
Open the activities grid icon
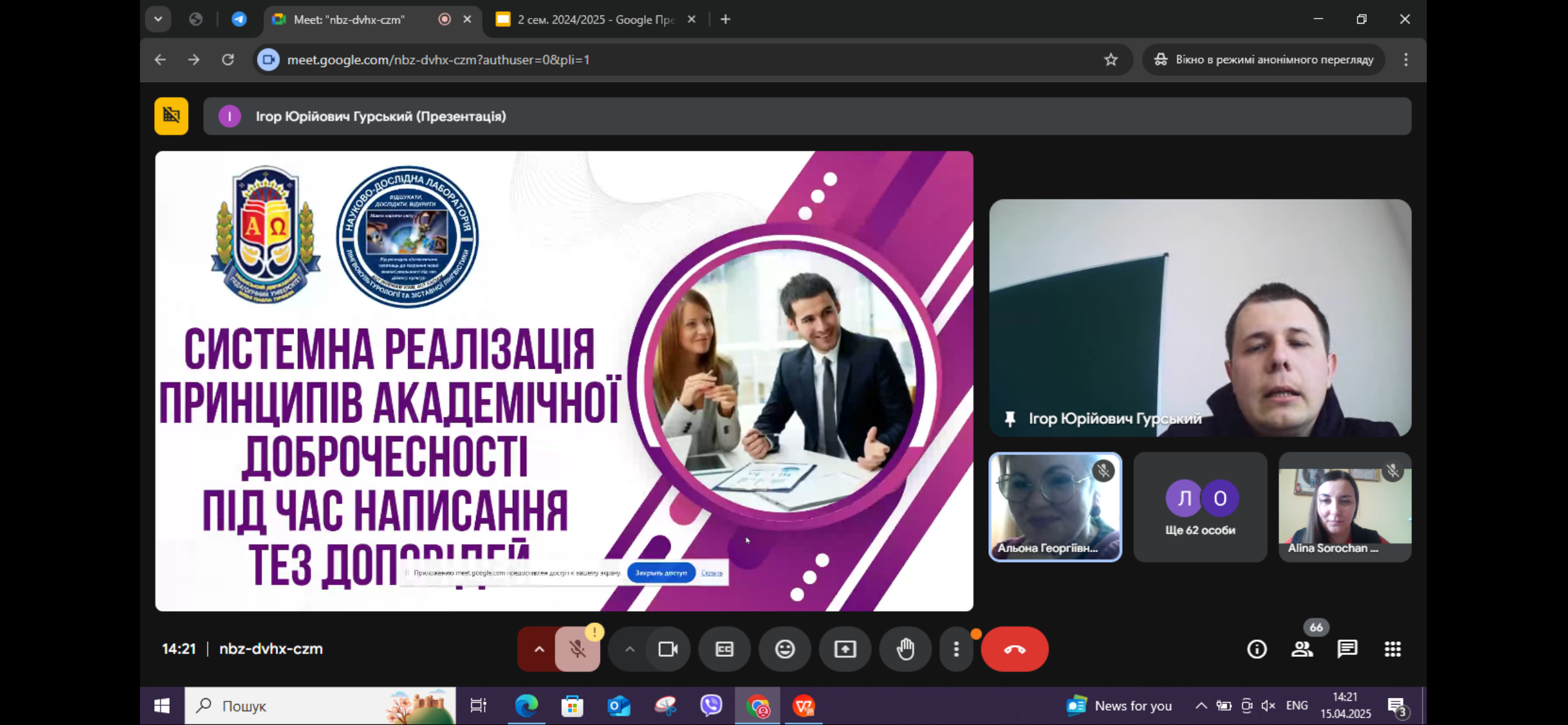click(1392, 649)
